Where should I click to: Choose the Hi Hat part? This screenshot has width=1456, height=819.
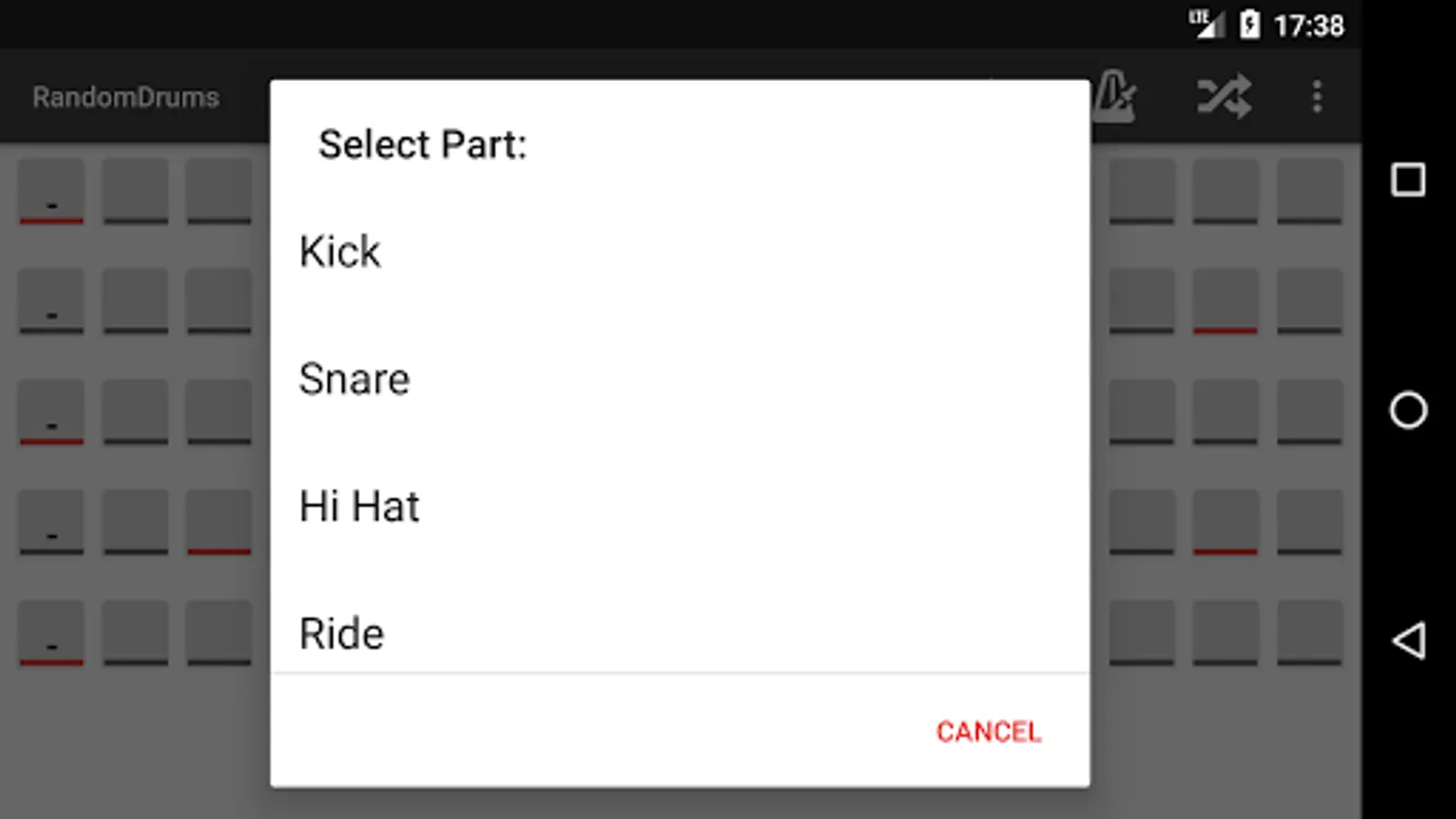pyautogui.click(x=359, y=506)
